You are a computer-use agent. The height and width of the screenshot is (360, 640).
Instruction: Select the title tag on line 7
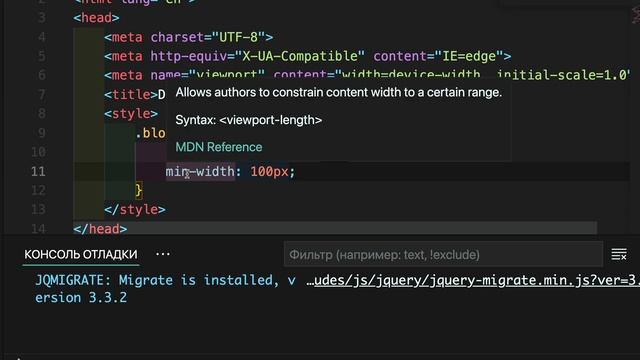pyautogui.click(x=135, y=95)
